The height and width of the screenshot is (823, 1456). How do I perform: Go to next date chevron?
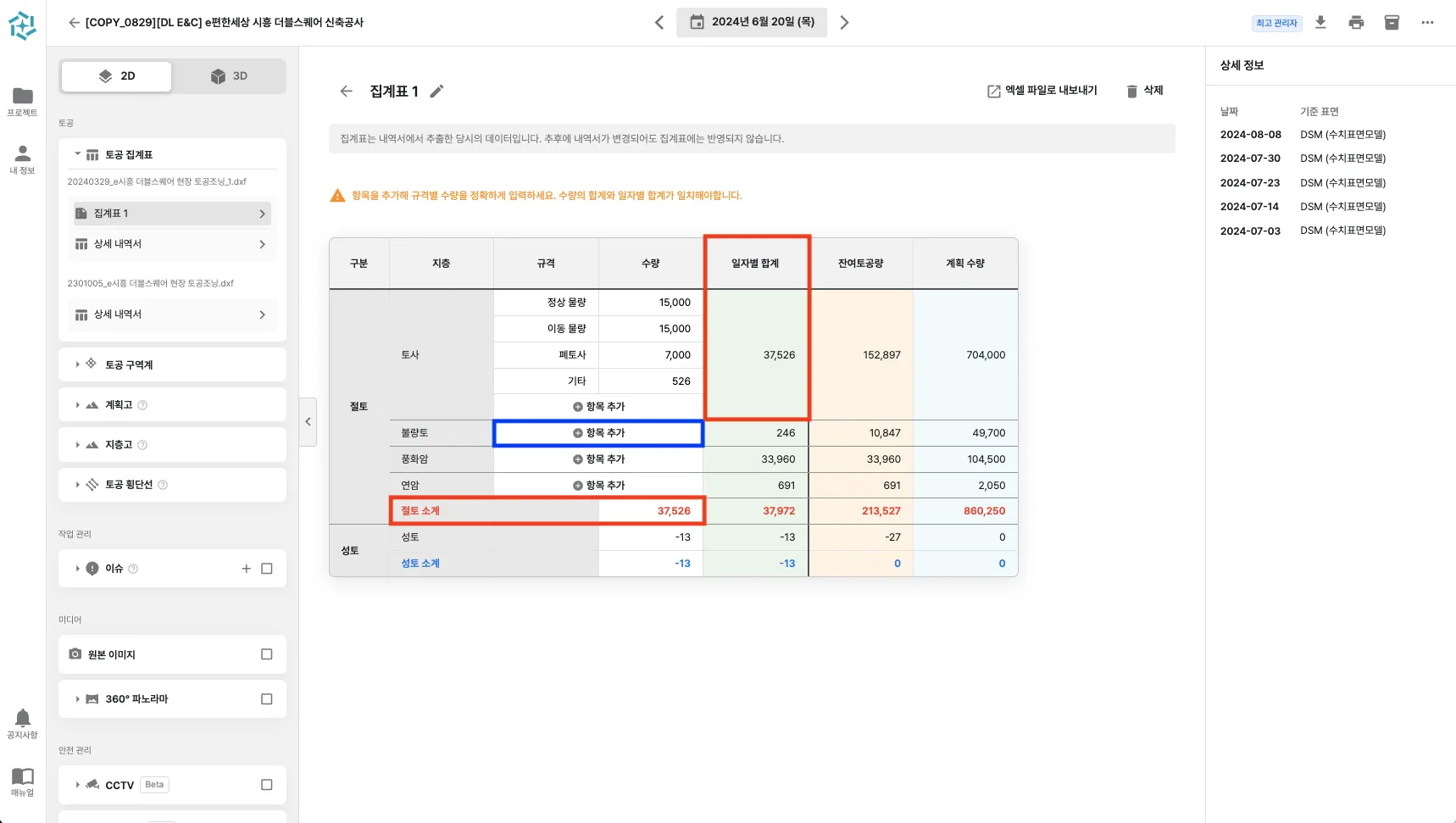[844, 23]
